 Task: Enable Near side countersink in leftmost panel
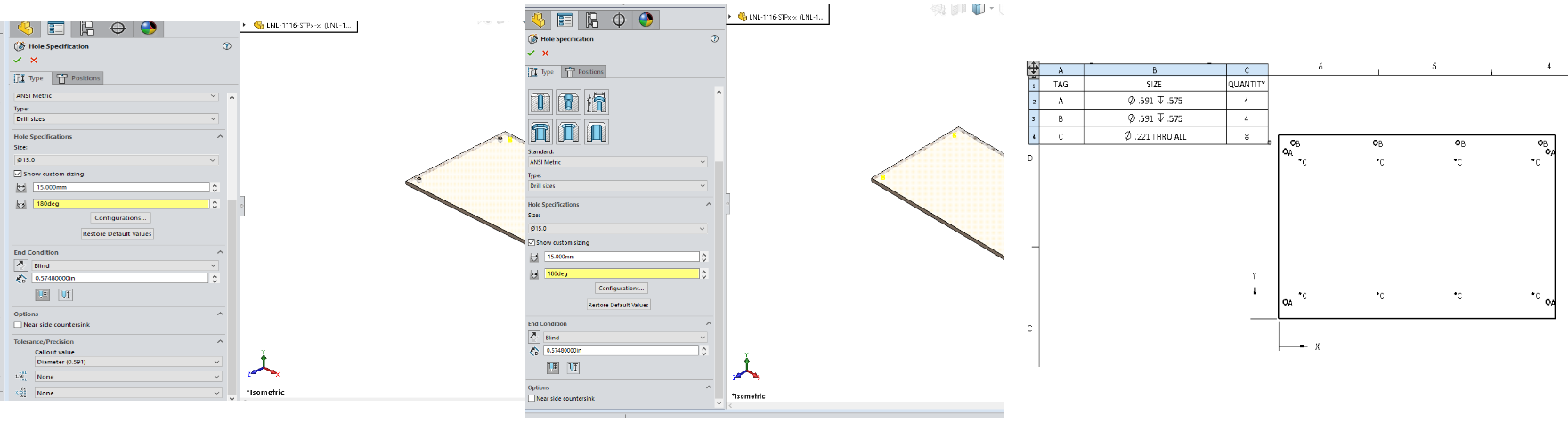[x=18, y=325]
